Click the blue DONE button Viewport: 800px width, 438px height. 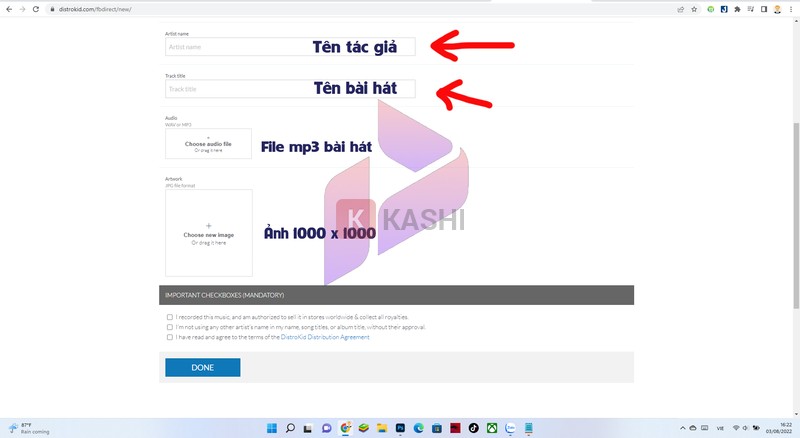click(203, 368)
